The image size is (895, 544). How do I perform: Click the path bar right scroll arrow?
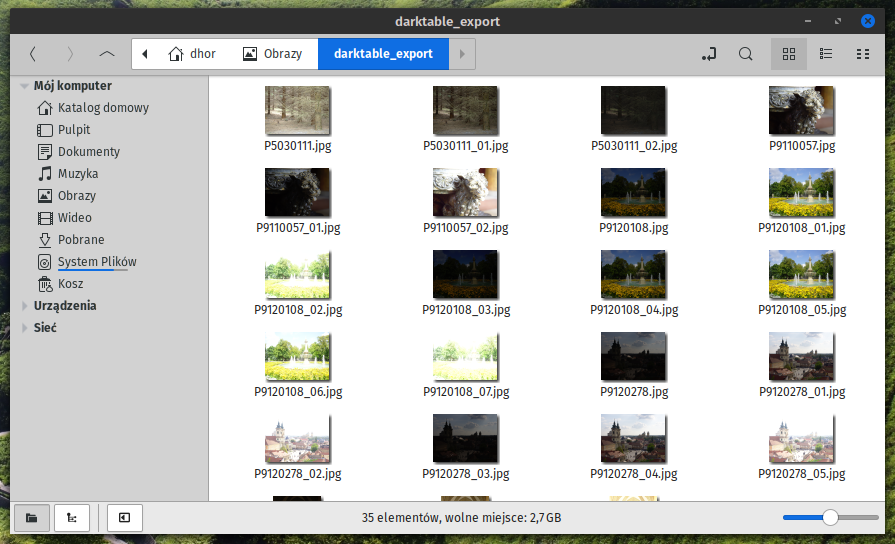[x=462, y=54]
